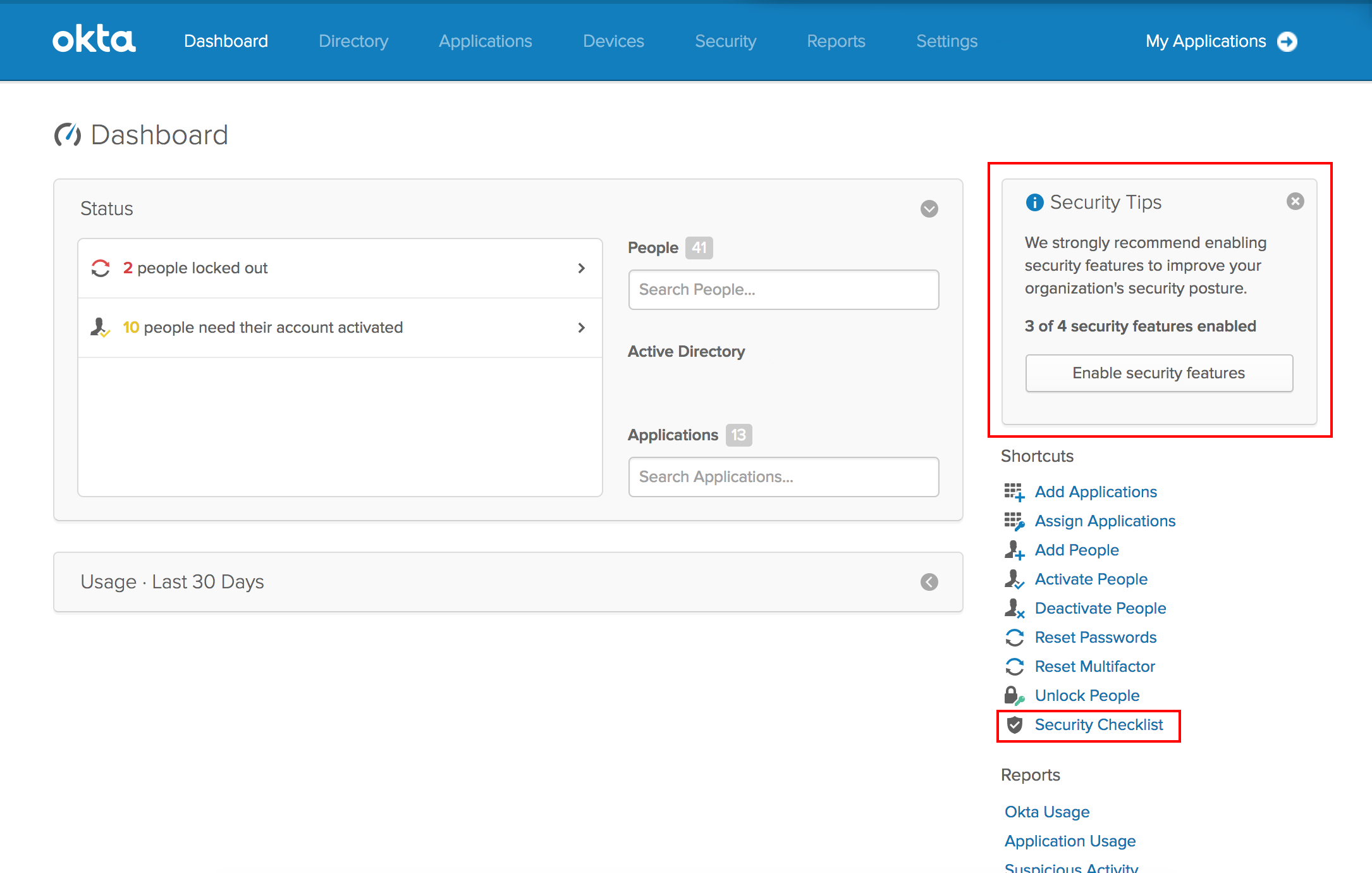Click the Security Tips info icon
This screenshot has height=873, width=1372.
(x=1034, y=202)
